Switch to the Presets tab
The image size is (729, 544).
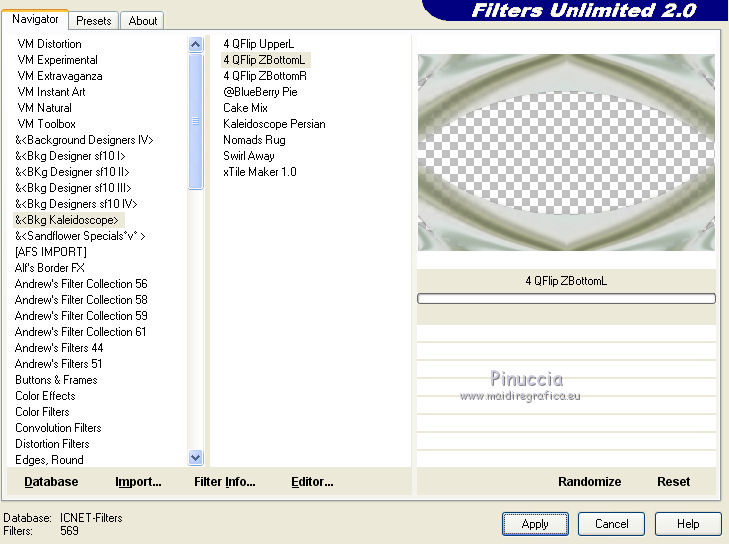93,20
